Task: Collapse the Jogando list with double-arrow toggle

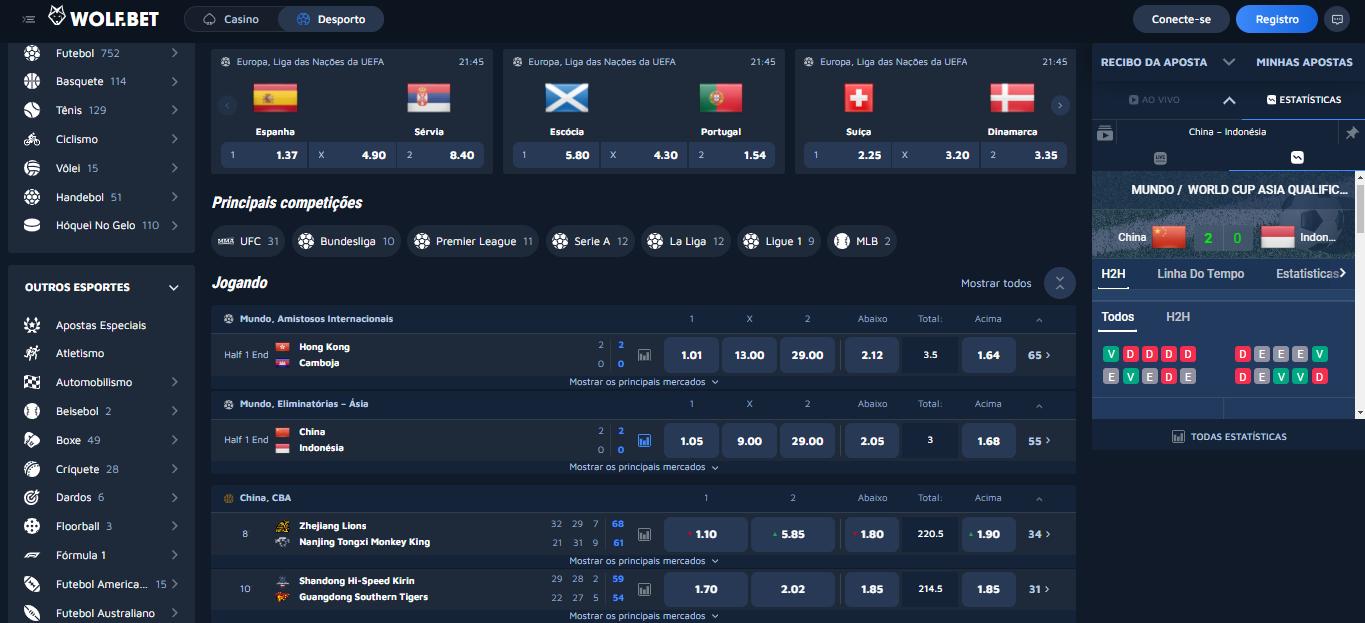Action: [x=1059, y=283]
